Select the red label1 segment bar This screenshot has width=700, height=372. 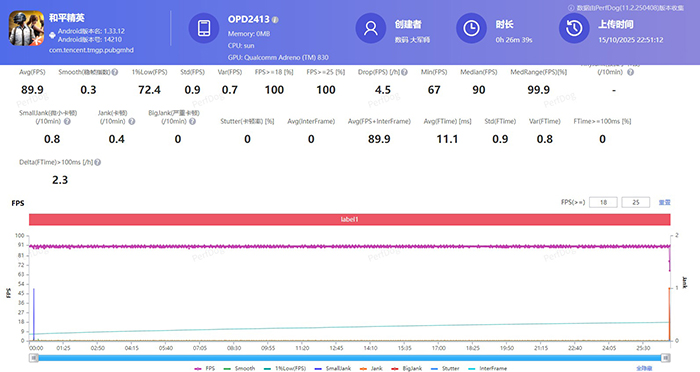350,219
